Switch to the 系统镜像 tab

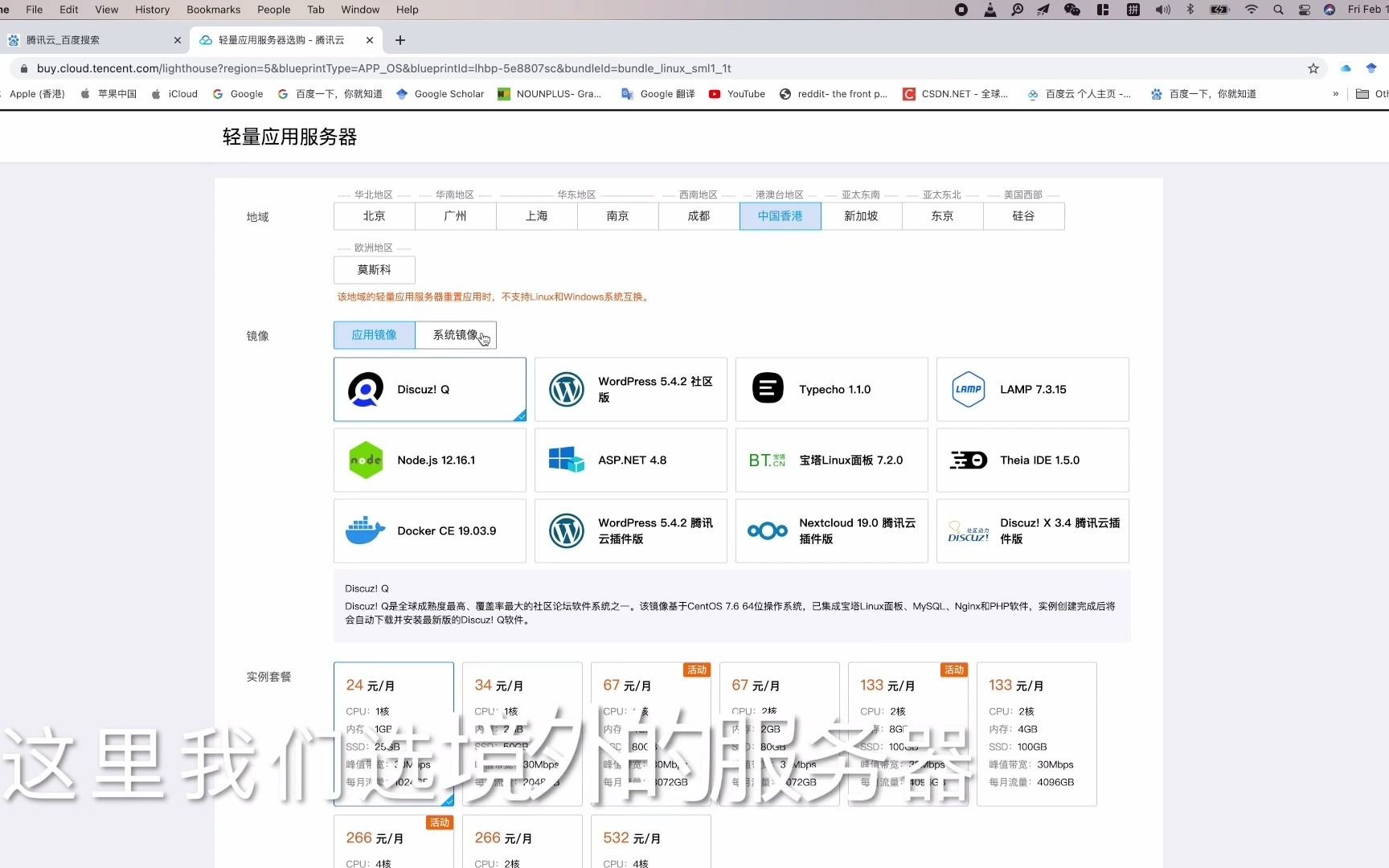point(456,335)
